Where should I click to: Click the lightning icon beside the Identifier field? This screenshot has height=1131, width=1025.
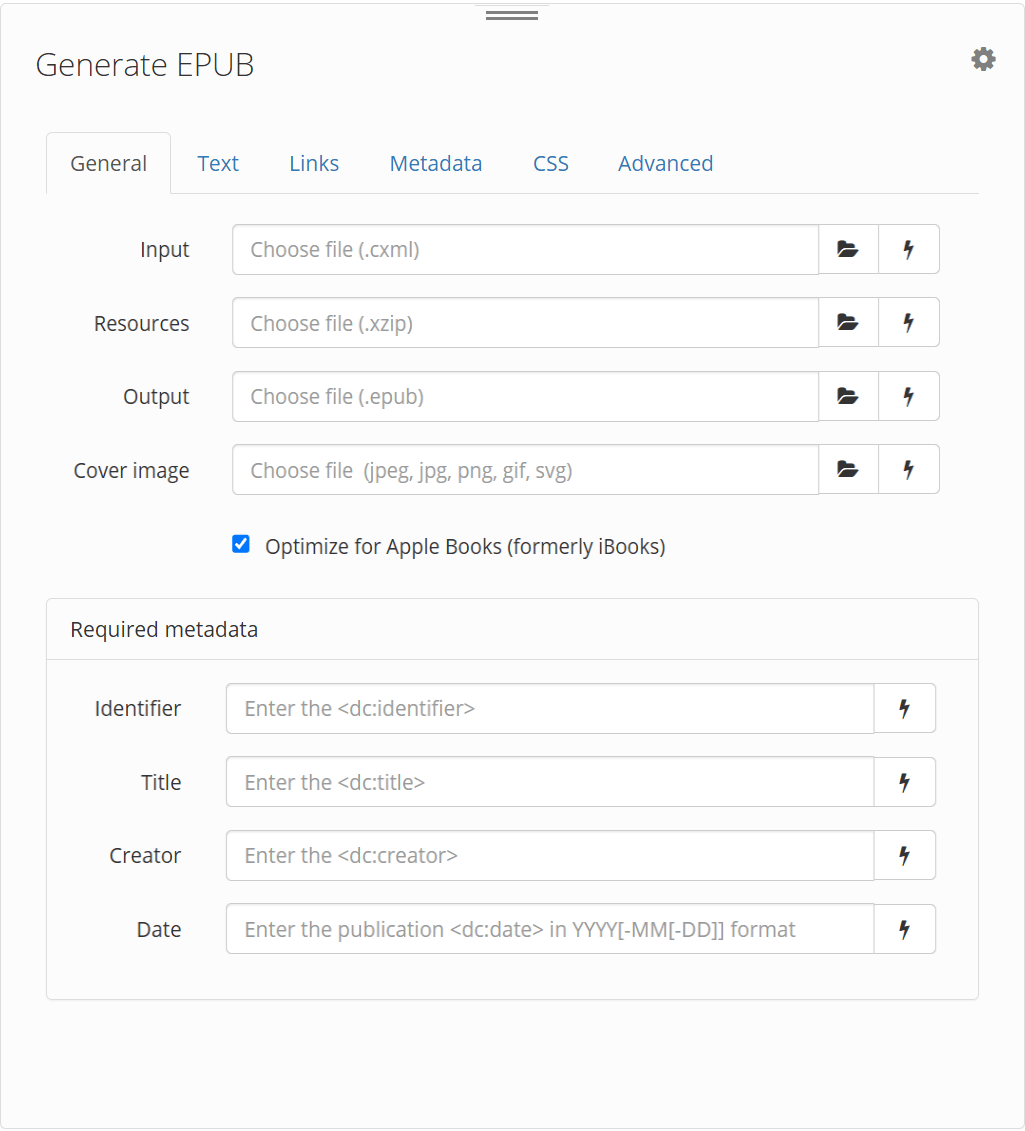(x=905, y=708)
